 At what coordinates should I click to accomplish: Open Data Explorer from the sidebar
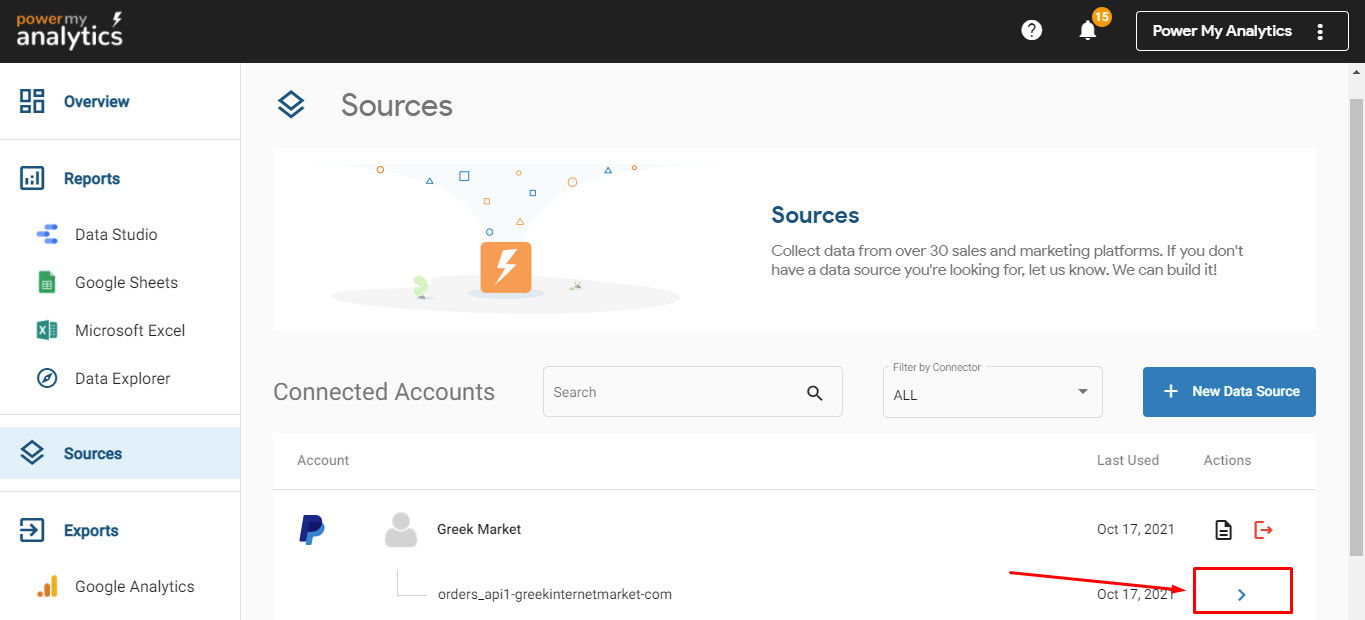click(x=122, y=379)
